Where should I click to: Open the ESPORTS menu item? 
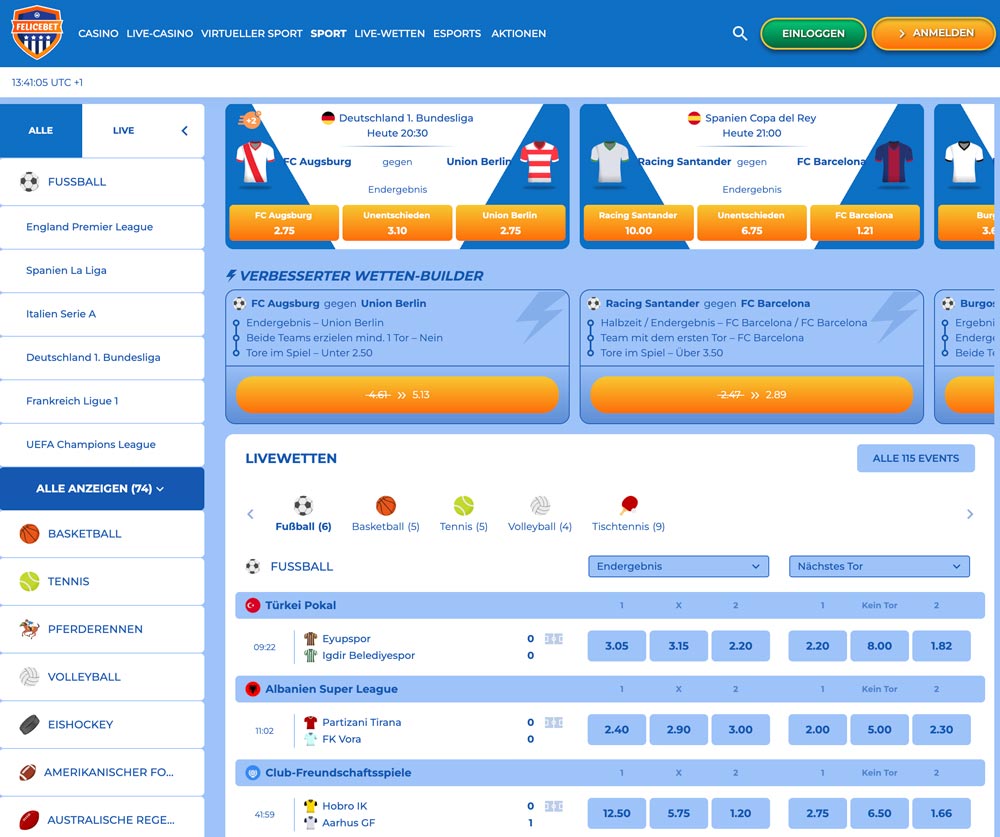tap(457, 33)
